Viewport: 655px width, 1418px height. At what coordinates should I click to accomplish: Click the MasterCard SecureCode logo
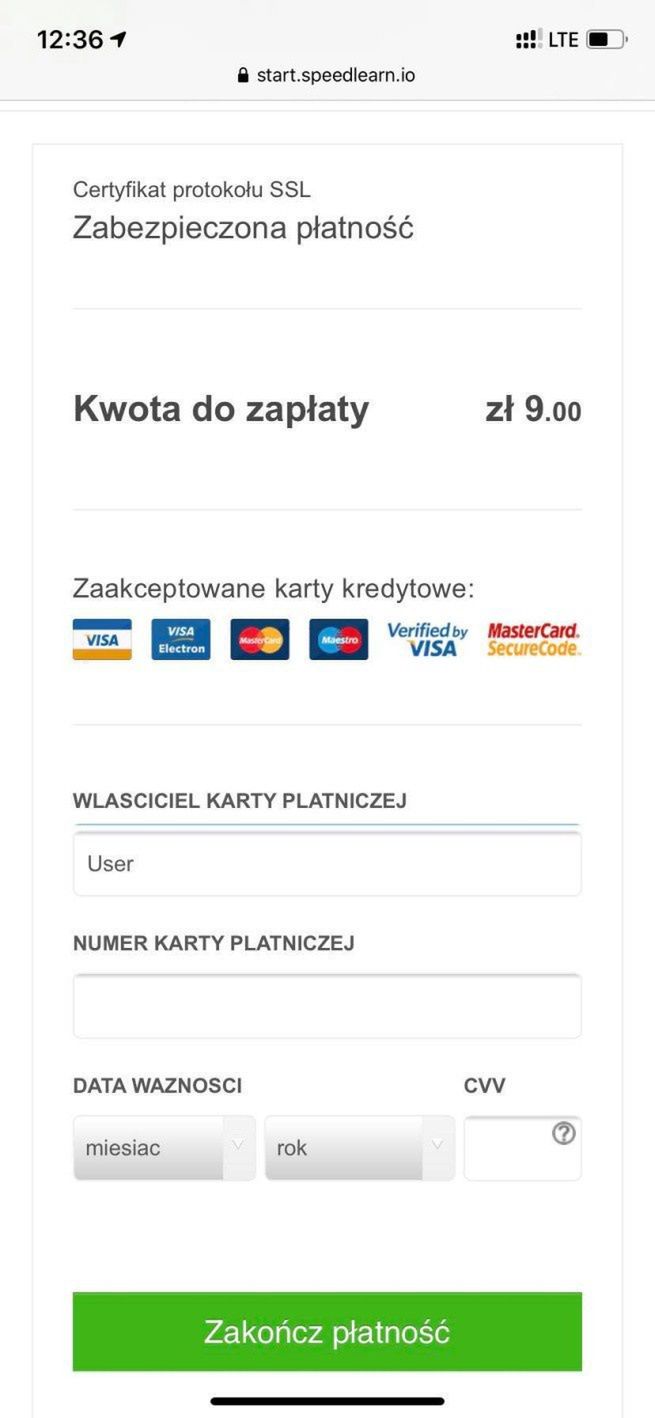(533, 639)
